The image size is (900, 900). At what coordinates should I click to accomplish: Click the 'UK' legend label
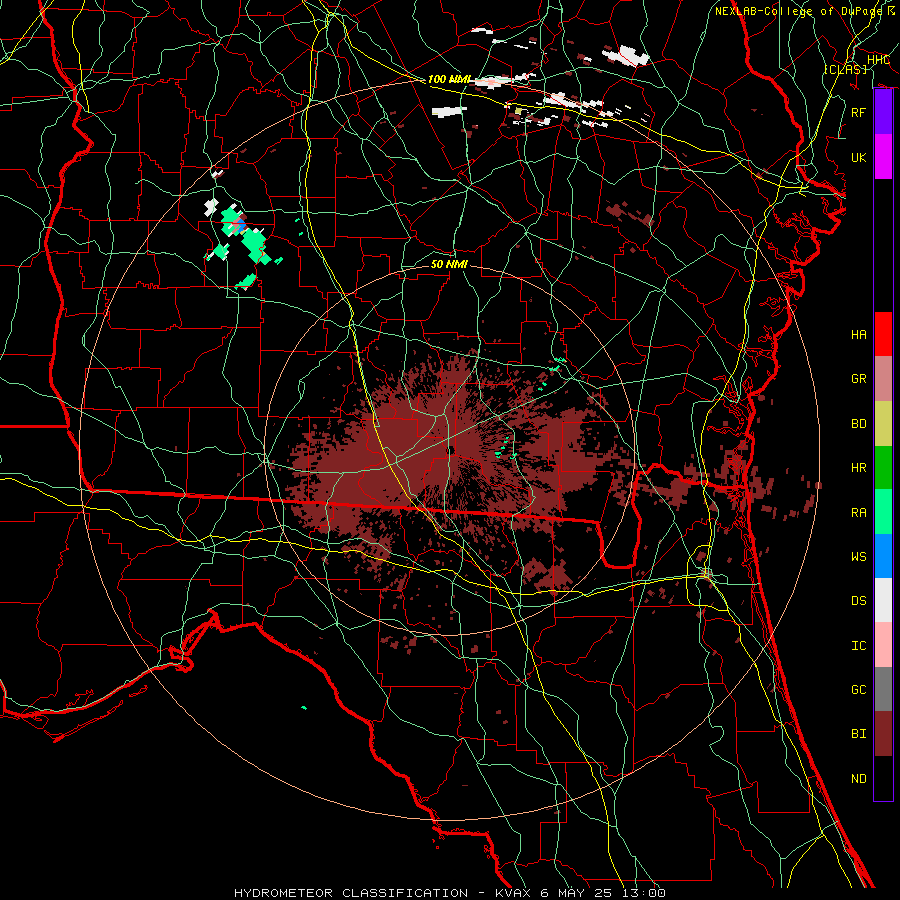[859, 157]
